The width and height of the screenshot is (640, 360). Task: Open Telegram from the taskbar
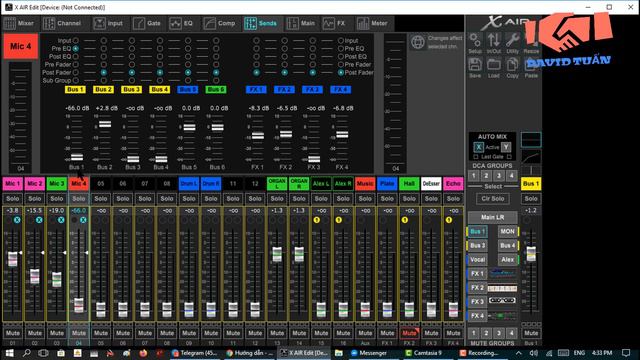(x=194, y=353)
